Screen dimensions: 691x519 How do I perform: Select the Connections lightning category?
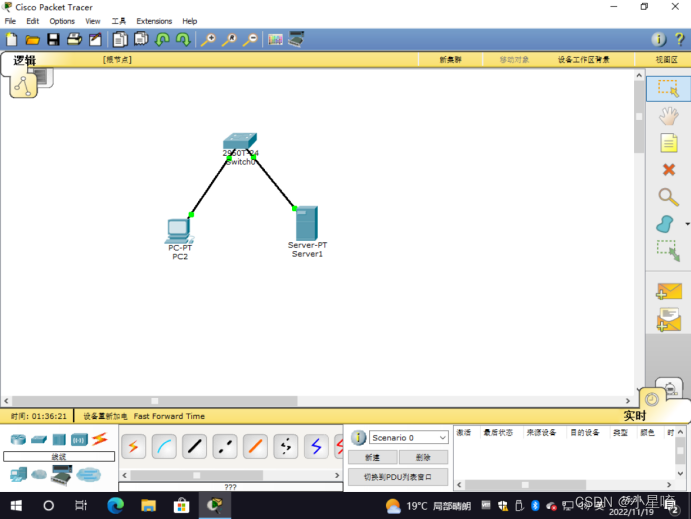point(100,439)
